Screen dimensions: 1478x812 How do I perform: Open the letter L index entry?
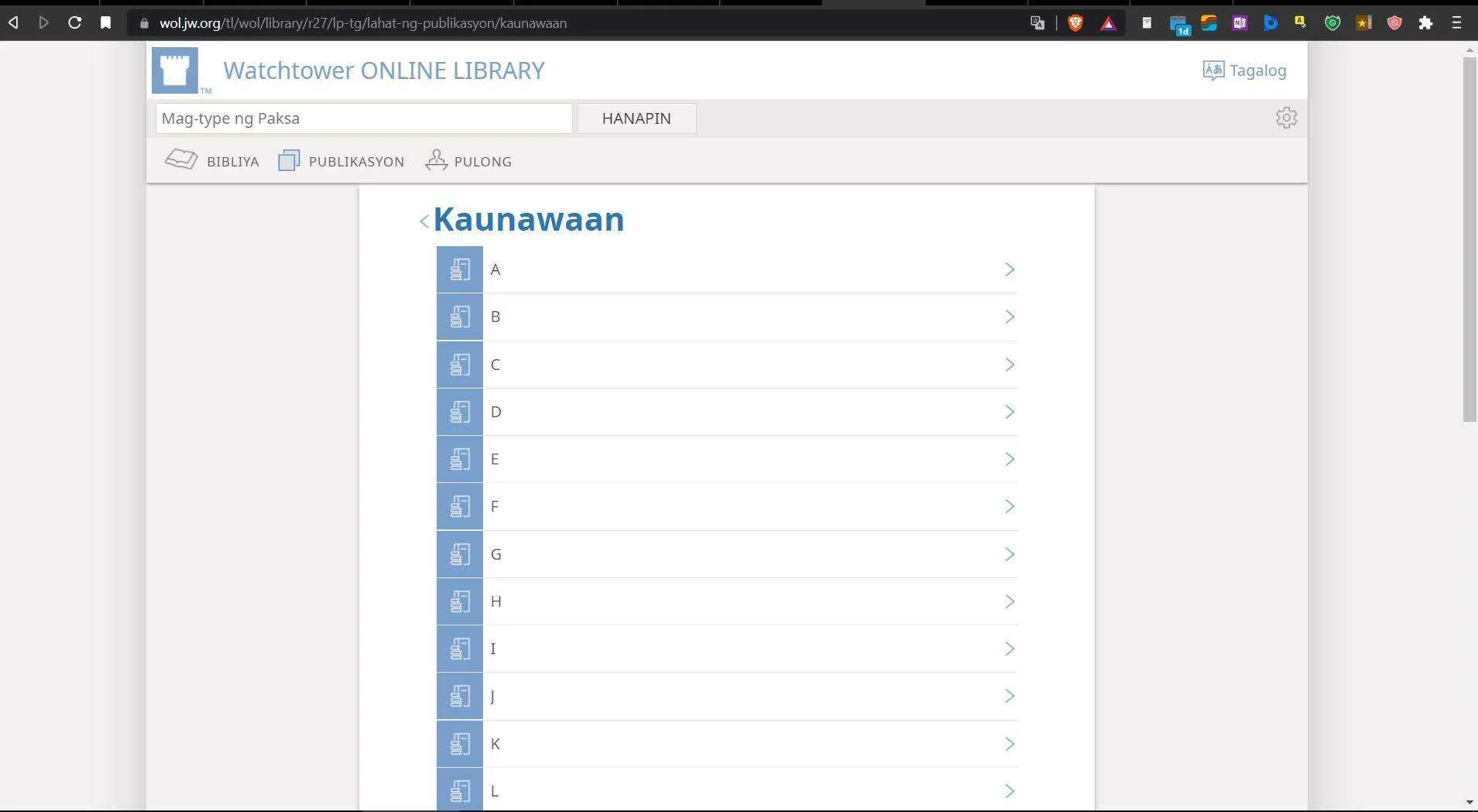click(727, 790)
